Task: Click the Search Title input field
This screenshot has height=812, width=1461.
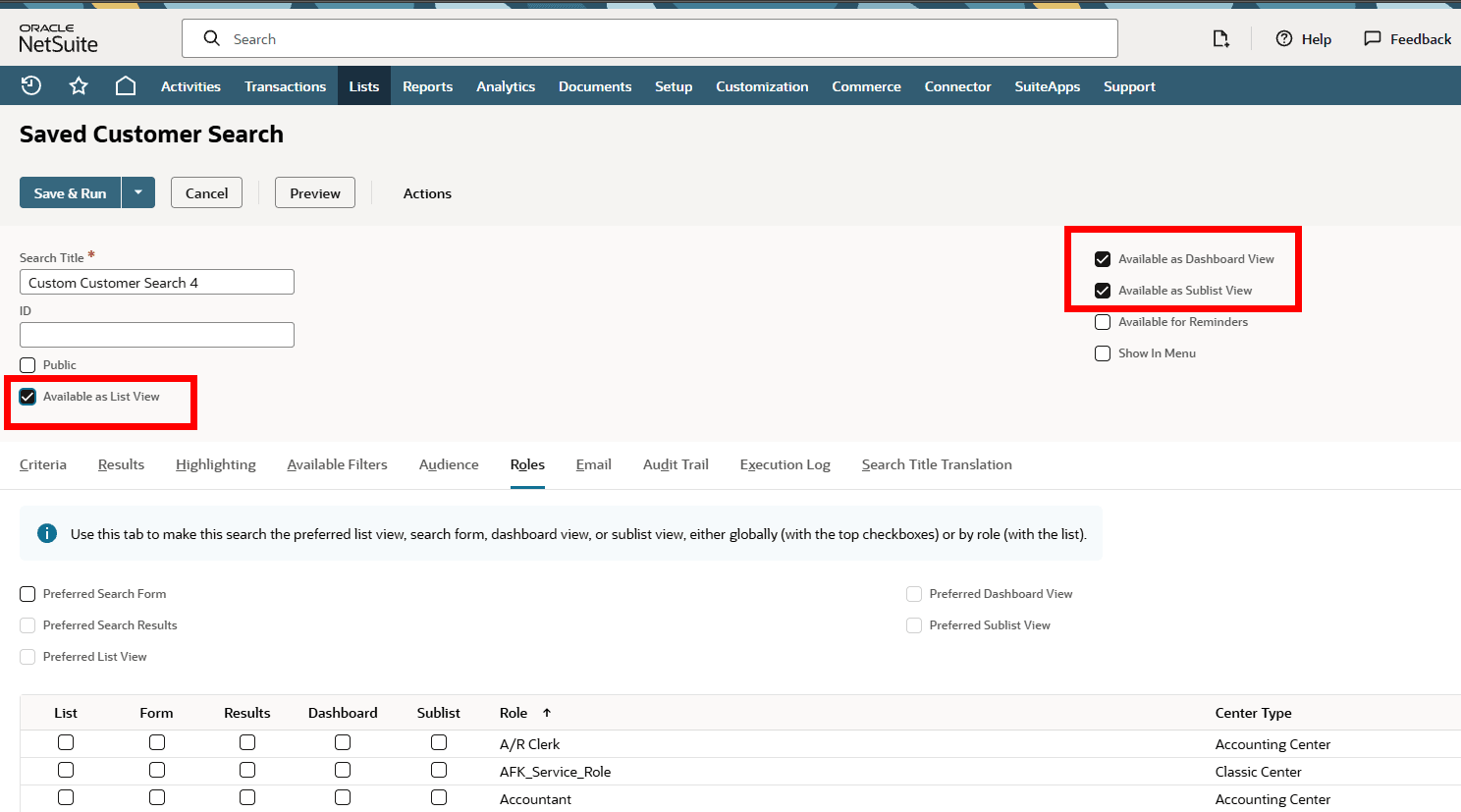Action: (157, 282)
